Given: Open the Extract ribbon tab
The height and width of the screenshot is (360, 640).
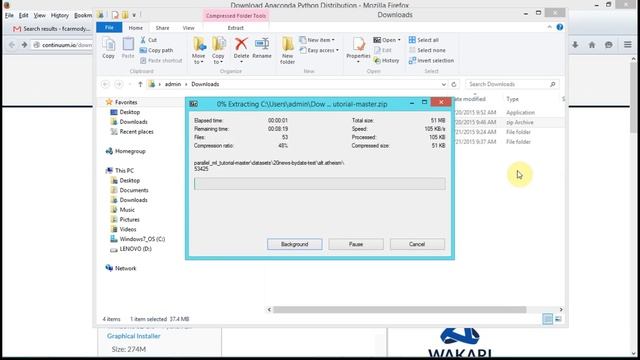Looking at the screenshot, I should coord(236,28).
